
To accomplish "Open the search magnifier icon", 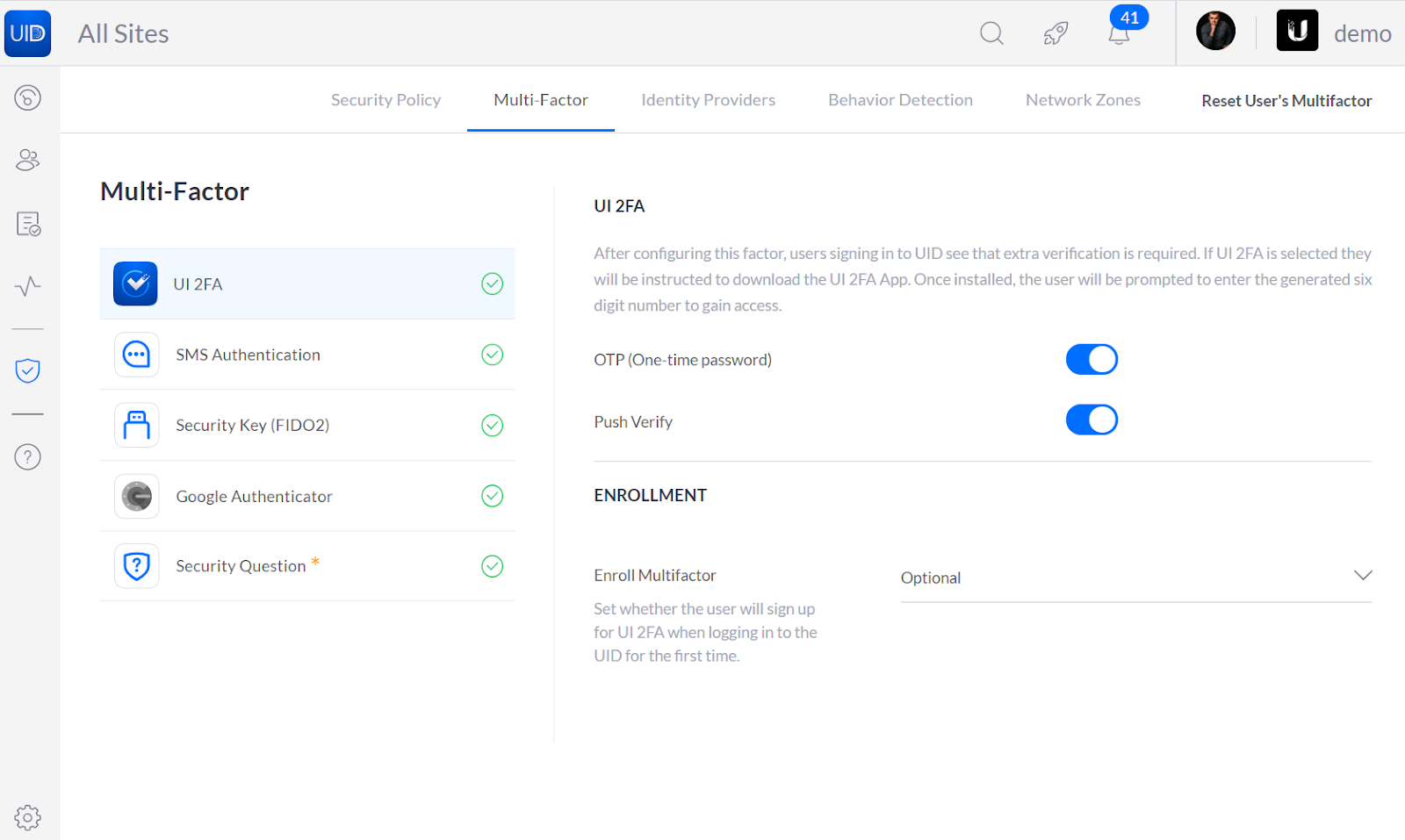I will [991, 33].
